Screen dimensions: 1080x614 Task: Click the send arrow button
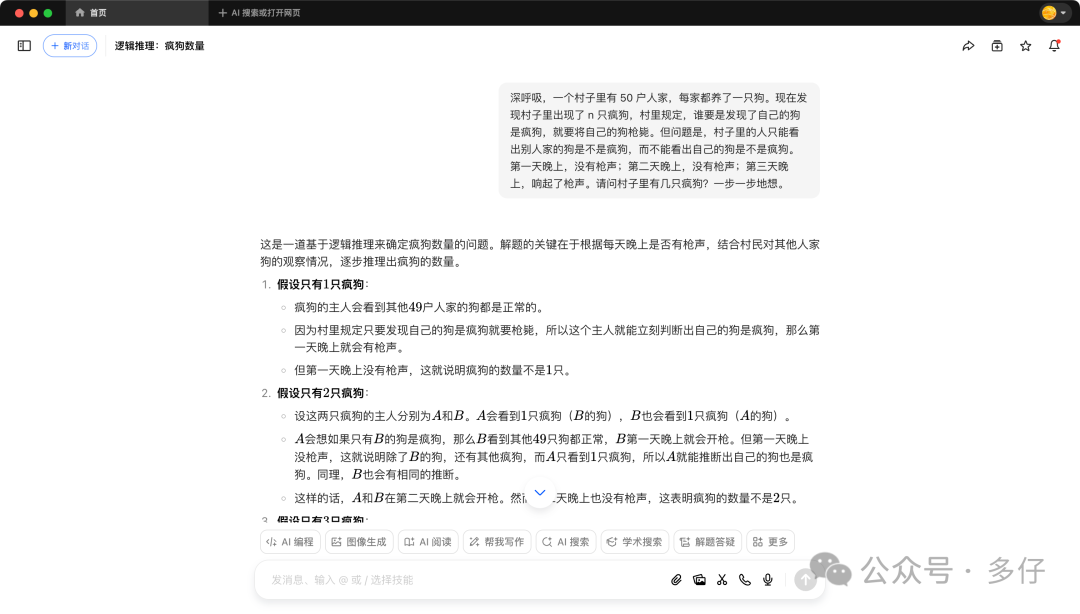pos(805,580)
